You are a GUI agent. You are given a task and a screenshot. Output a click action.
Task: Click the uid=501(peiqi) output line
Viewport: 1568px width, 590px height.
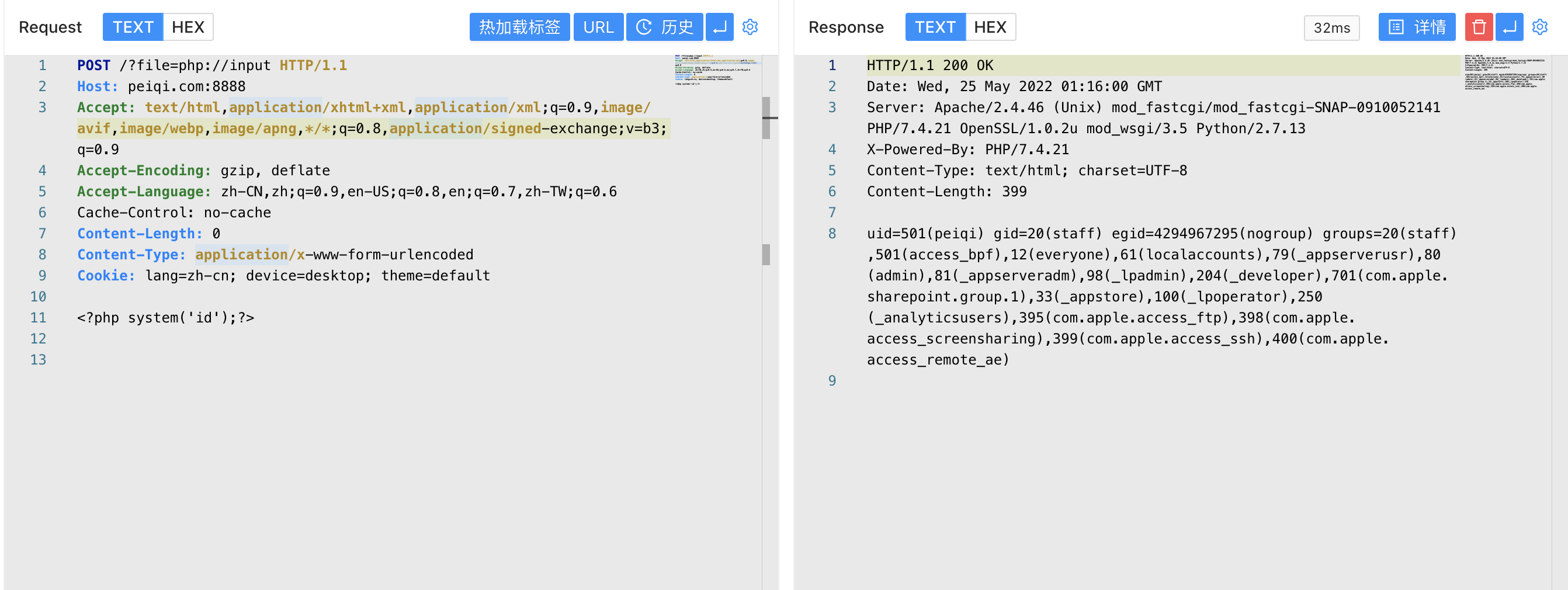tap(1162, 234)
